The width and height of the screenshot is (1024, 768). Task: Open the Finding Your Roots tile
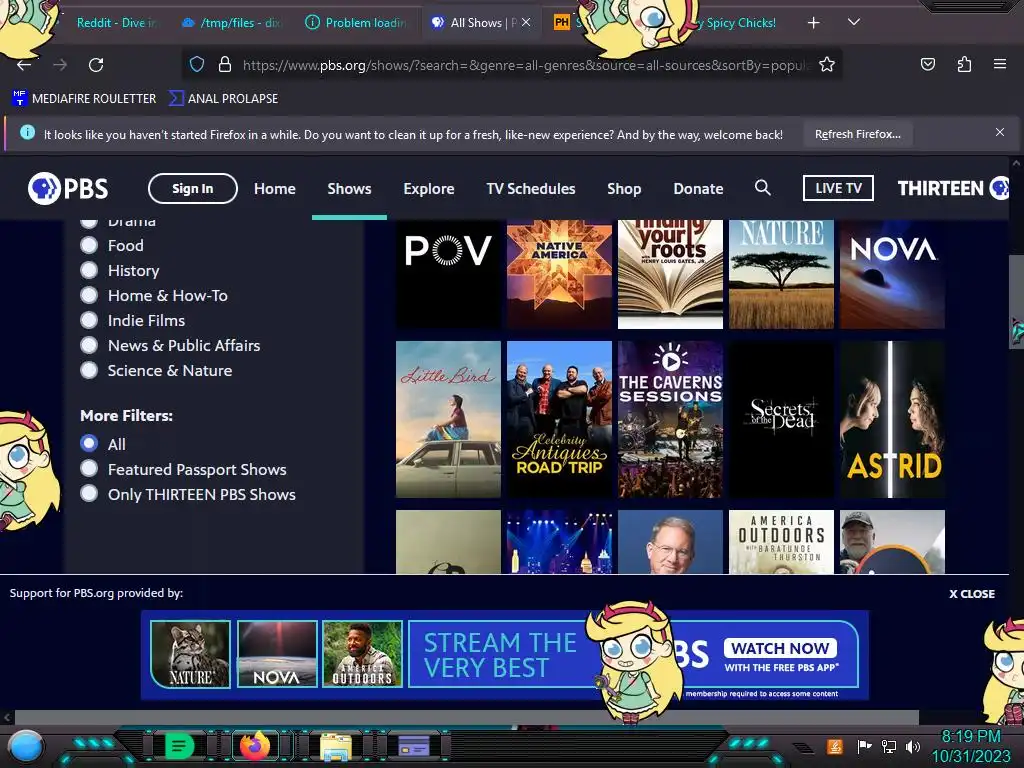coord(670,274)
